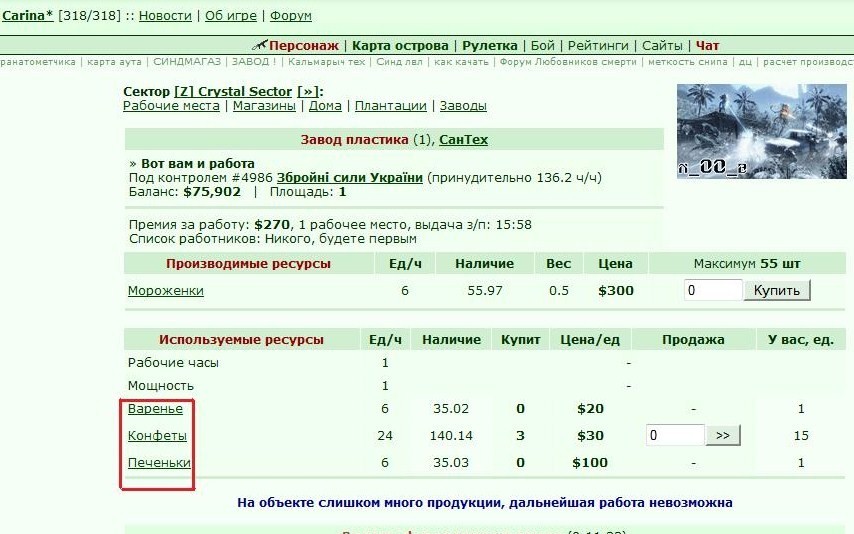This screenshot has width=854, height=534.
Task: Open the Дома link
Action: pos(325,106)
